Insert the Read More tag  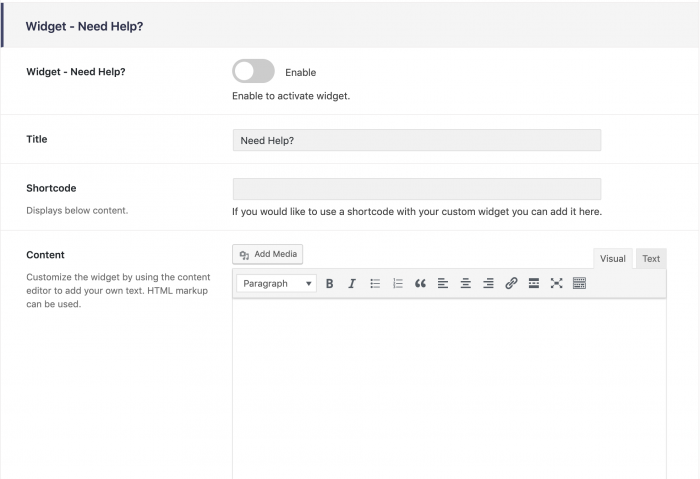pos(534,283)
